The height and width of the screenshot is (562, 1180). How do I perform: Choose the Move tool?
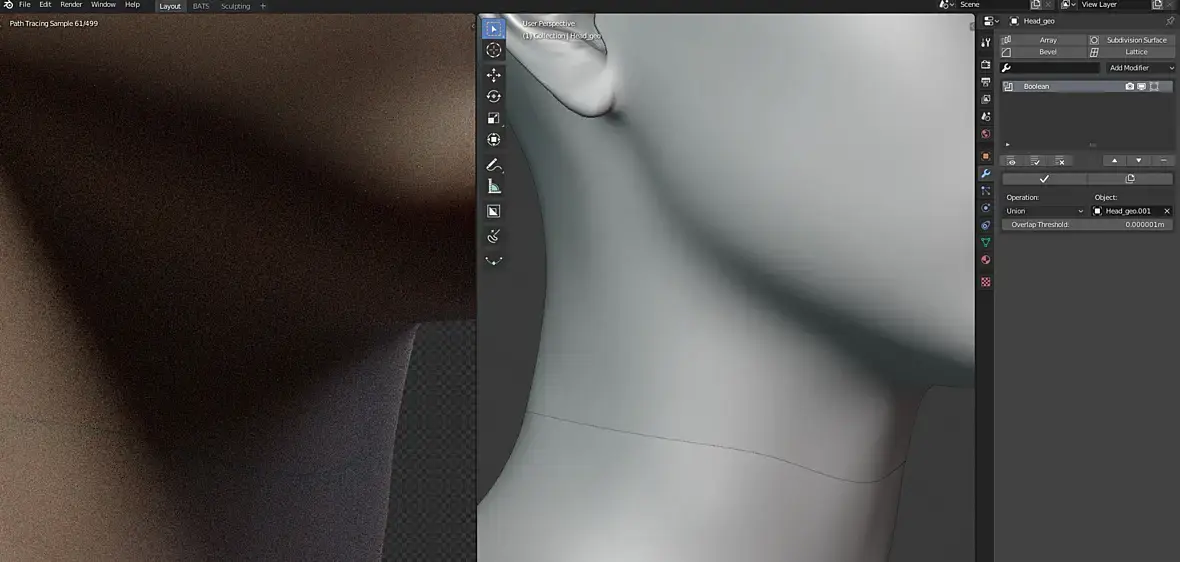click(x=494, y=75)
